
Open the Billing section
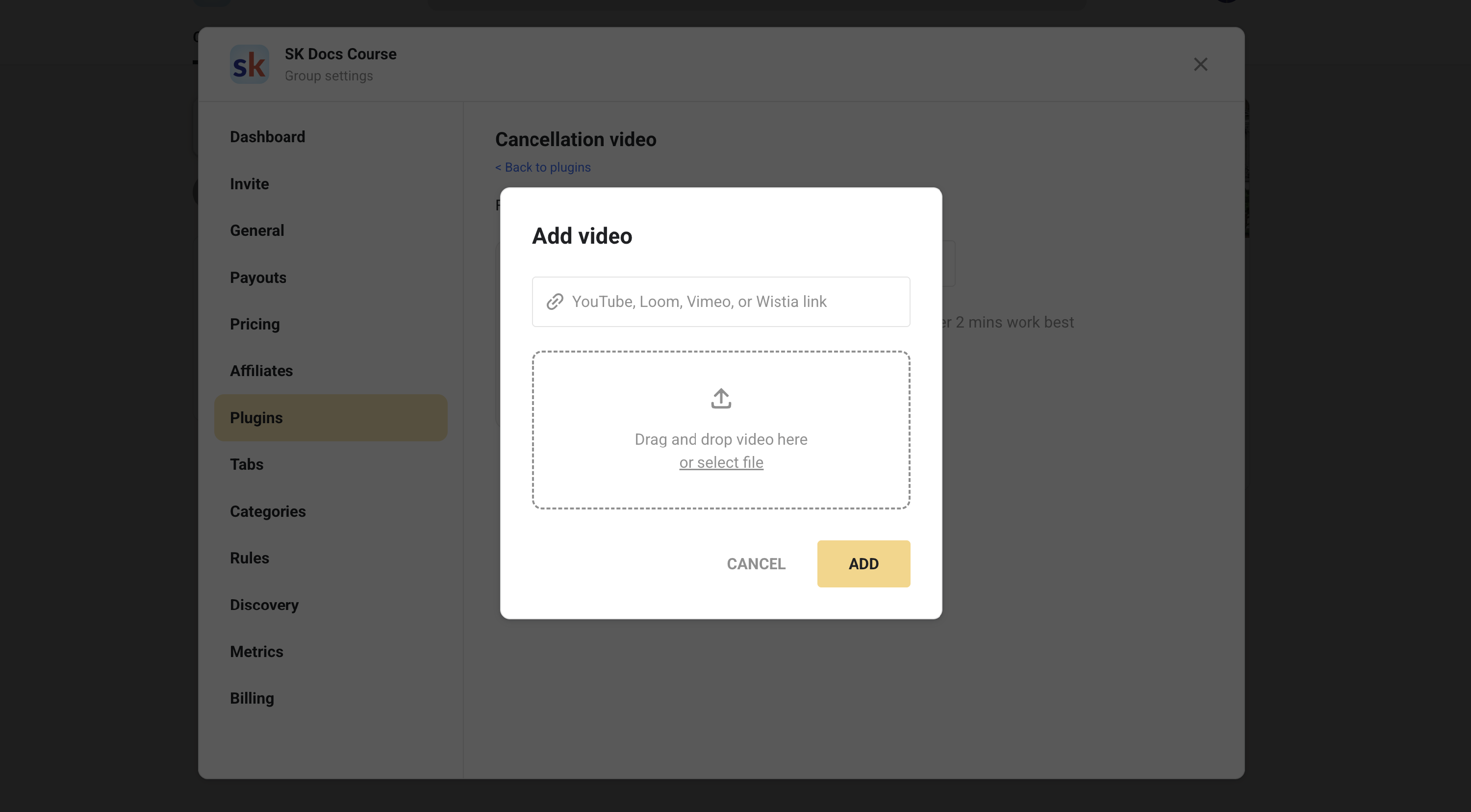[252, 698]
